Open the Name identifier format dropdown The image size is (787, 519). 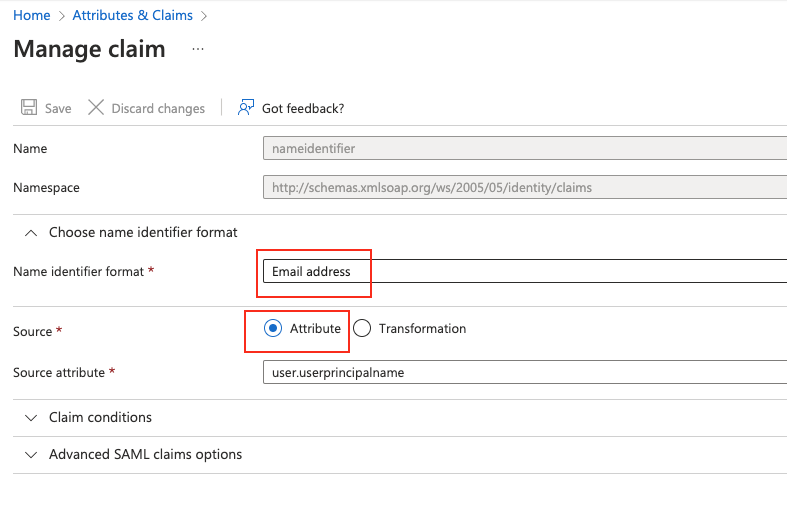(x=524, y=271)
